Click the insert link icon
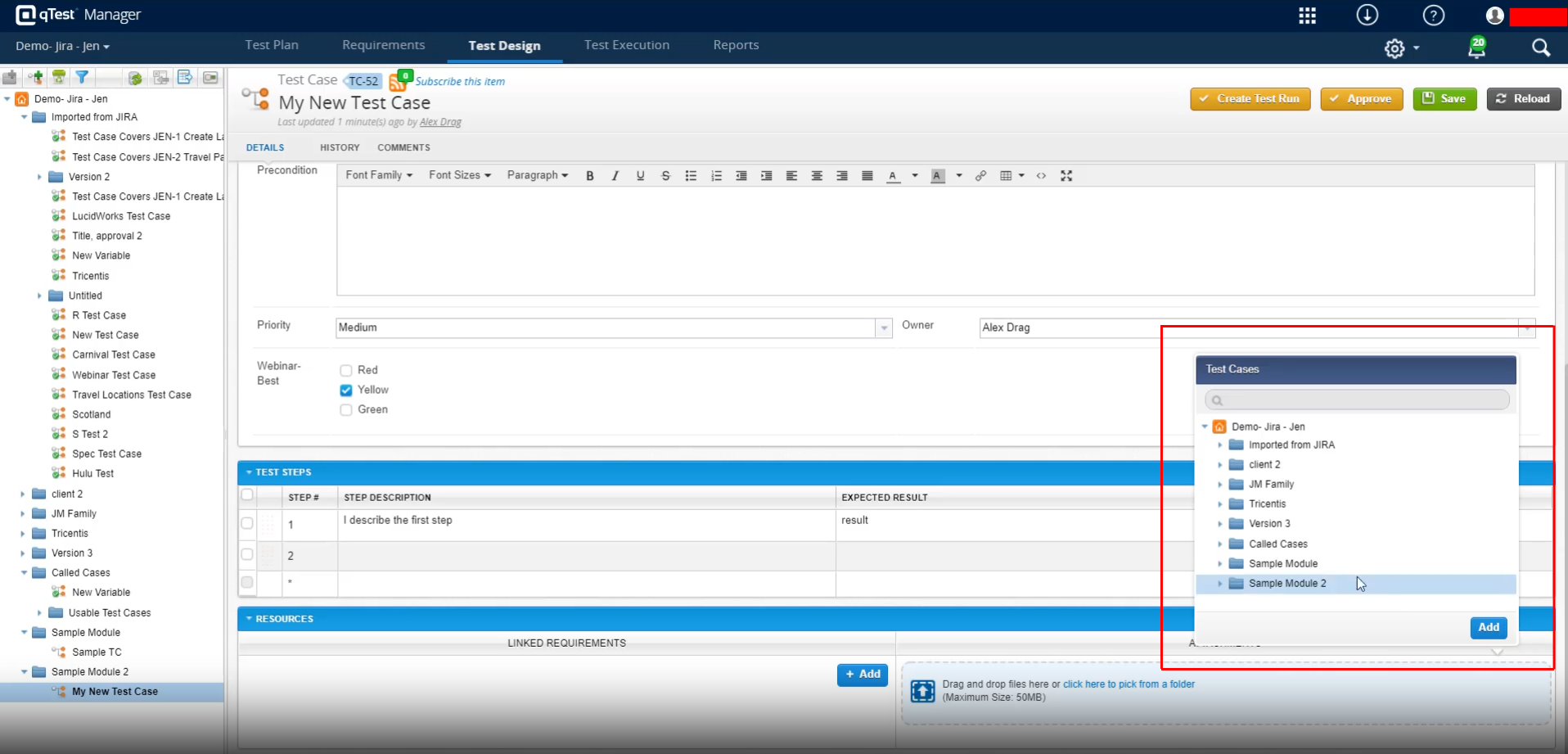This screenshot has width=1568, height=754. [x=980, y=176]
